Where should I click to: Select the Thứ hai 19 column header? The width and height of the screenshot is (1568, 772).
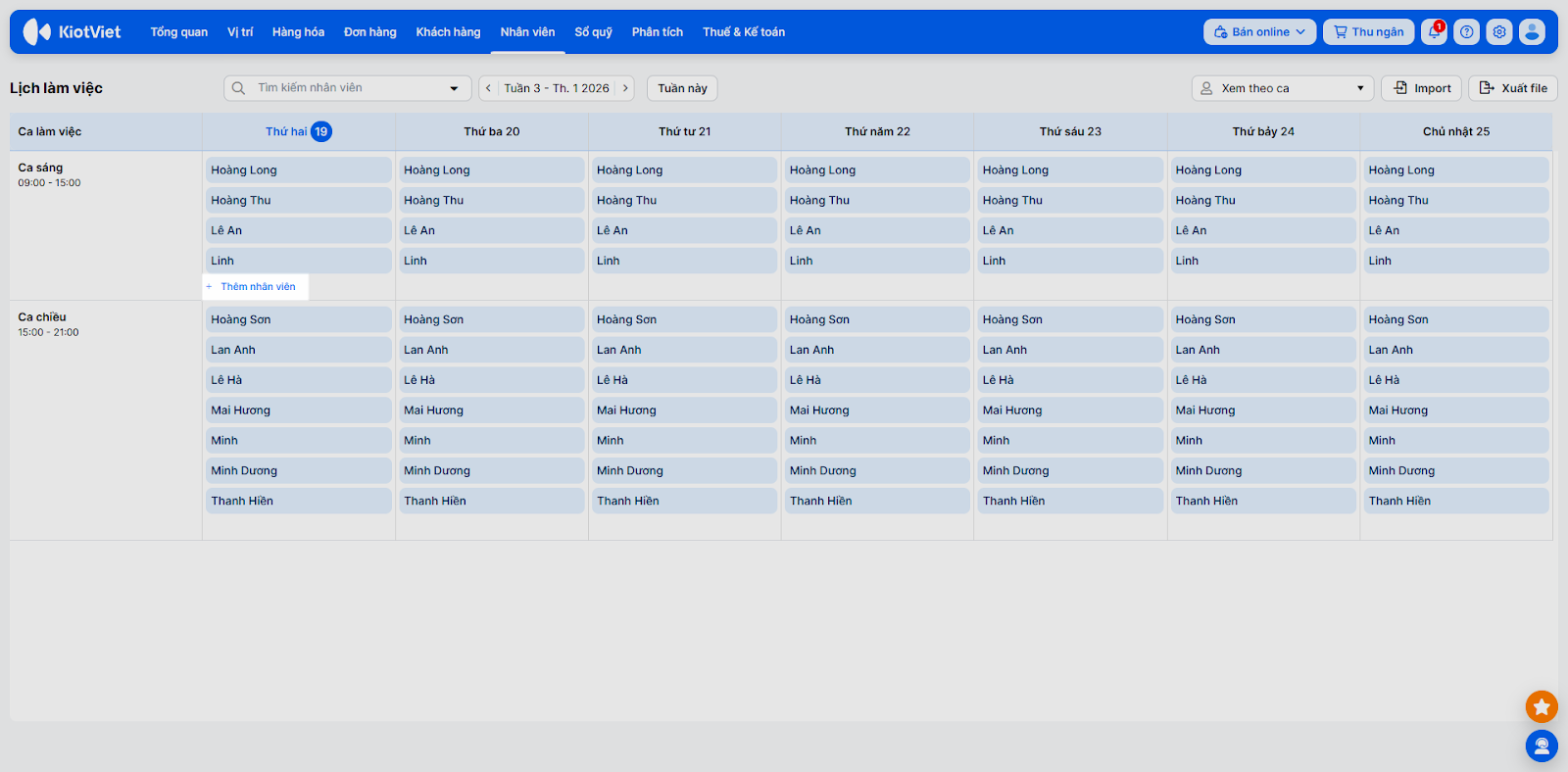pos(299,131)
